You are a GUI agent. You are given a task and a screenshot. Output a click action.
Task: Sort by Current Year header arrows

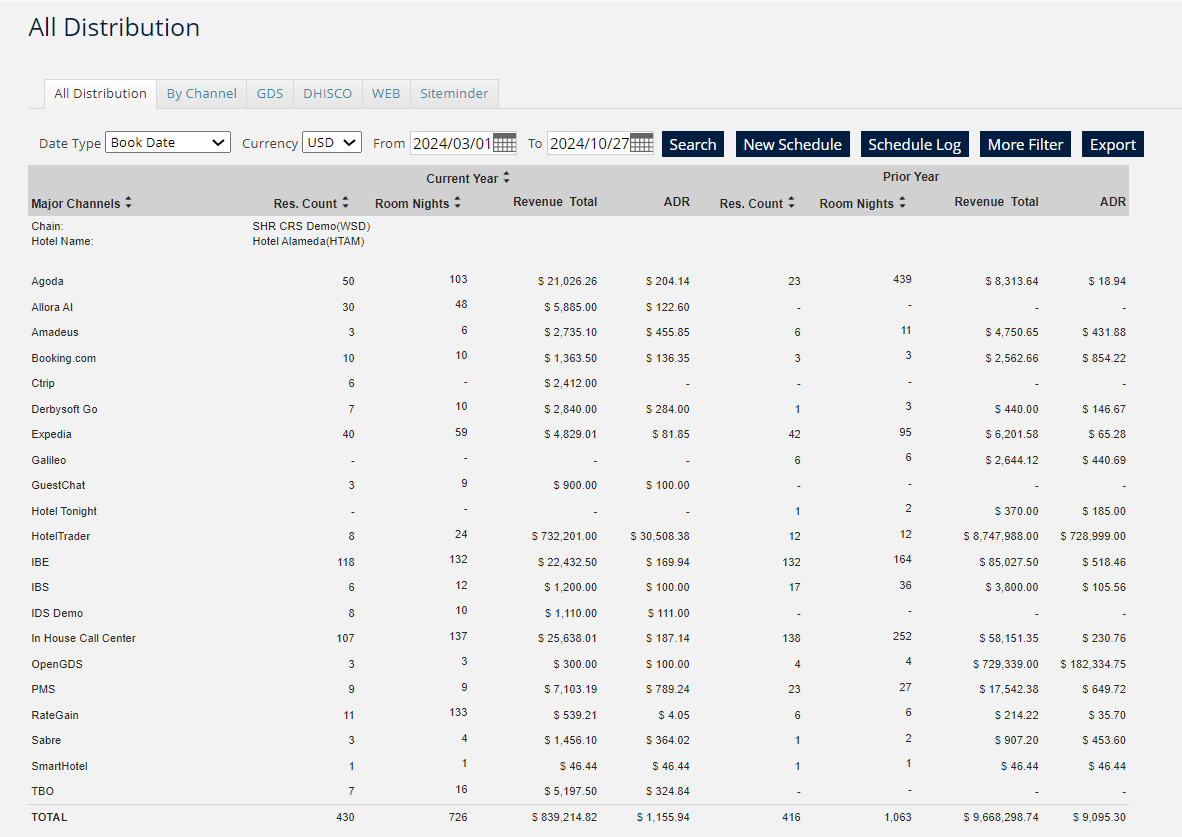(x=507, y=178)
